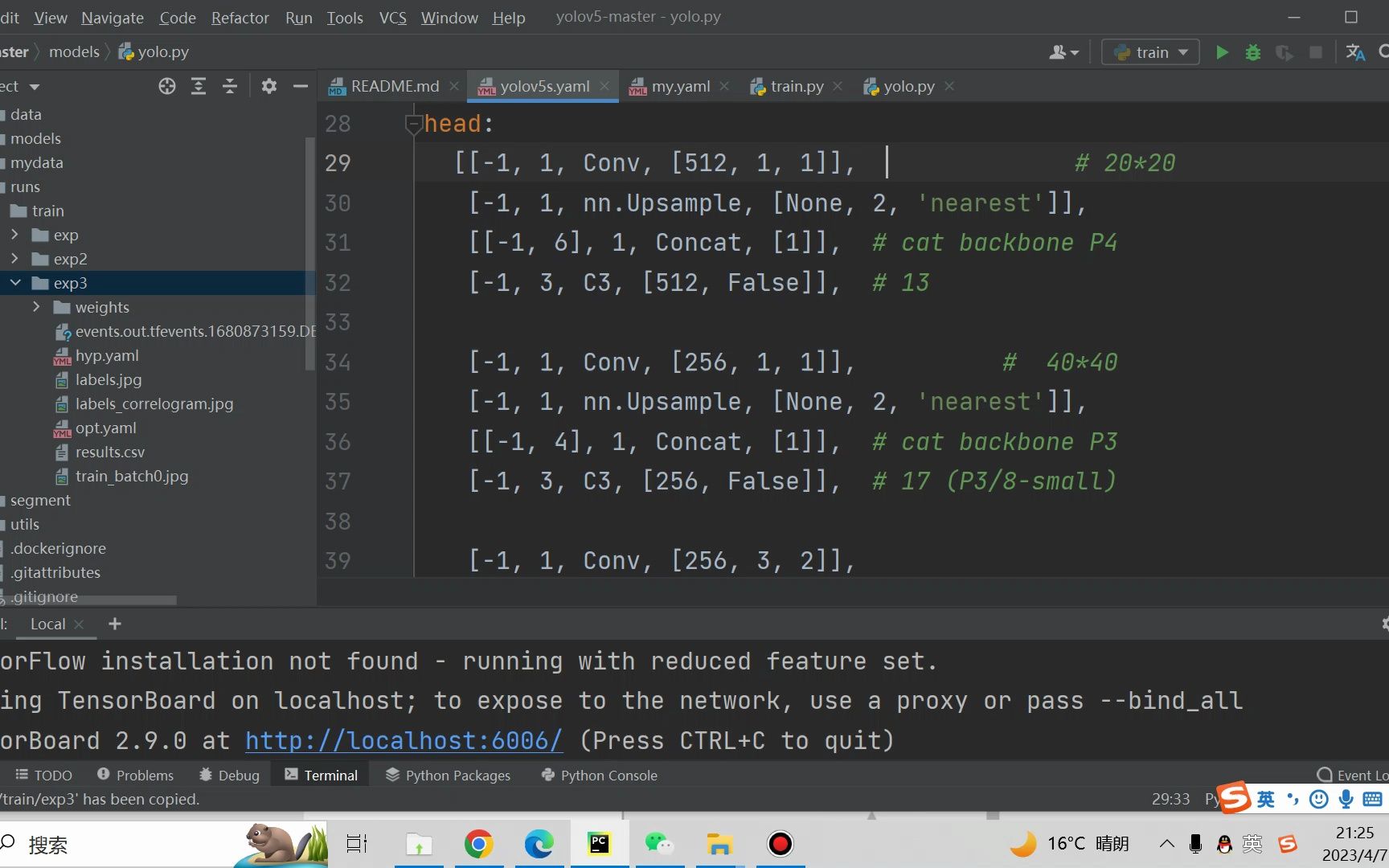Viewport: 1389px width, 868px height.
Task: Open Microsoft Edge from the taskbar
Action: coord(539,844)
